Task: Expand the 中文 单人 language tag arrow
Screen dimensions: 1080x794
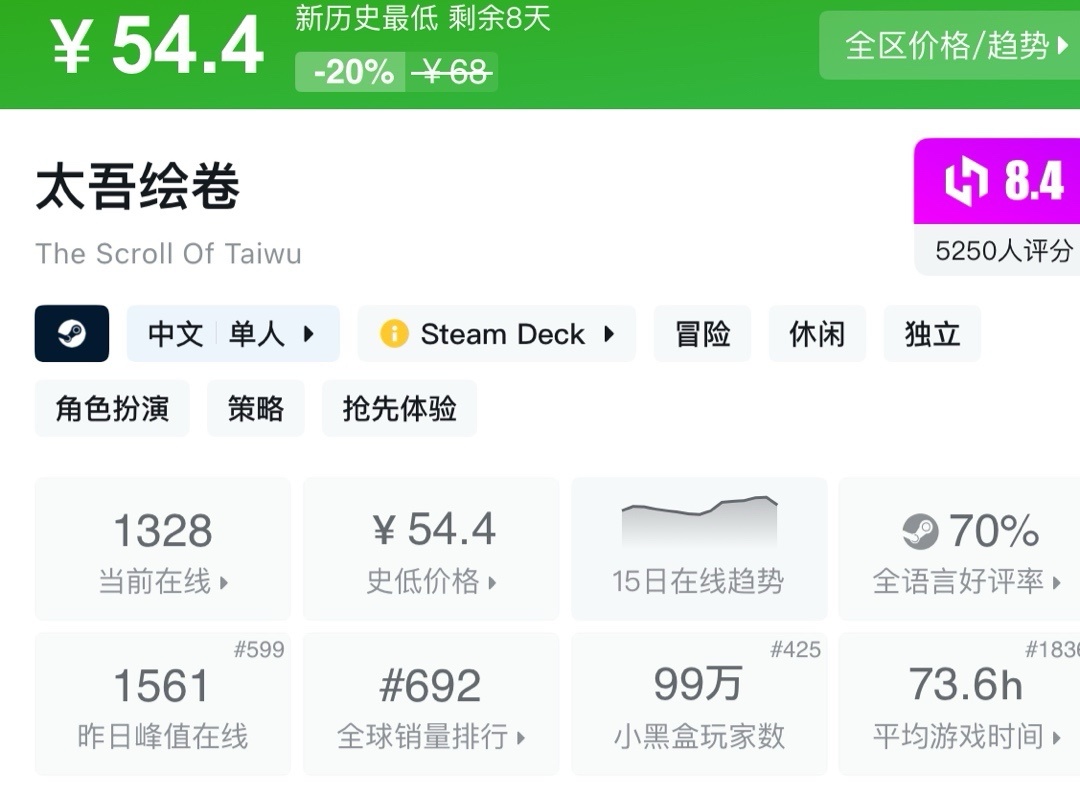Action: coord(309,334)
